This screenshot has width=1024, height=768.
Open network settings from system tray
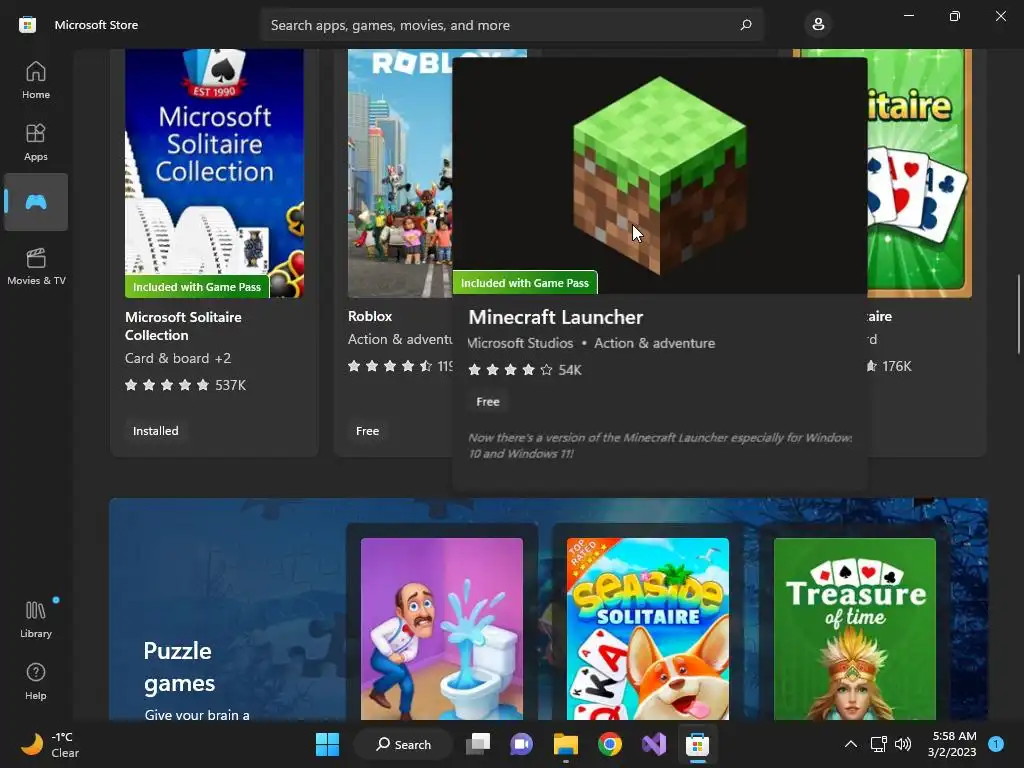coord(878,744)
